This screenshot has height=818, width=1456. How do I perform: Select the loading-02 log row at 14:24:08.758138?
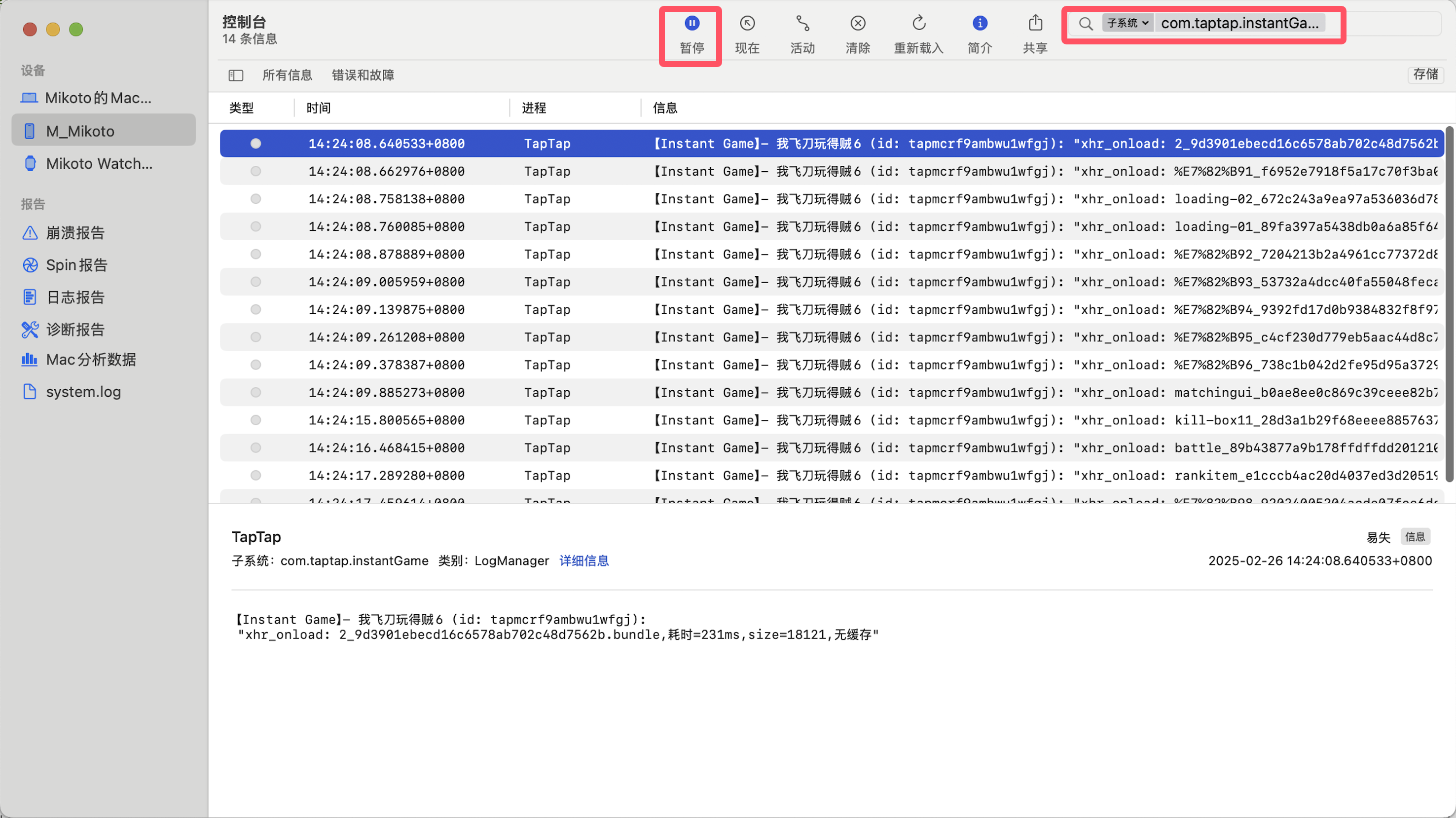832,199
